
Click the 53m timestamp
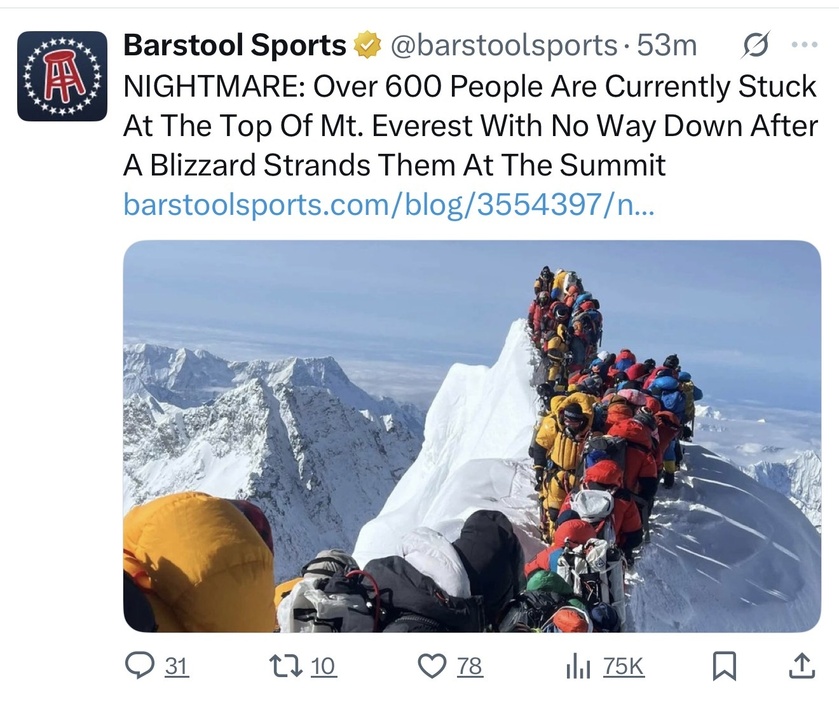click(x=667, y=45)
